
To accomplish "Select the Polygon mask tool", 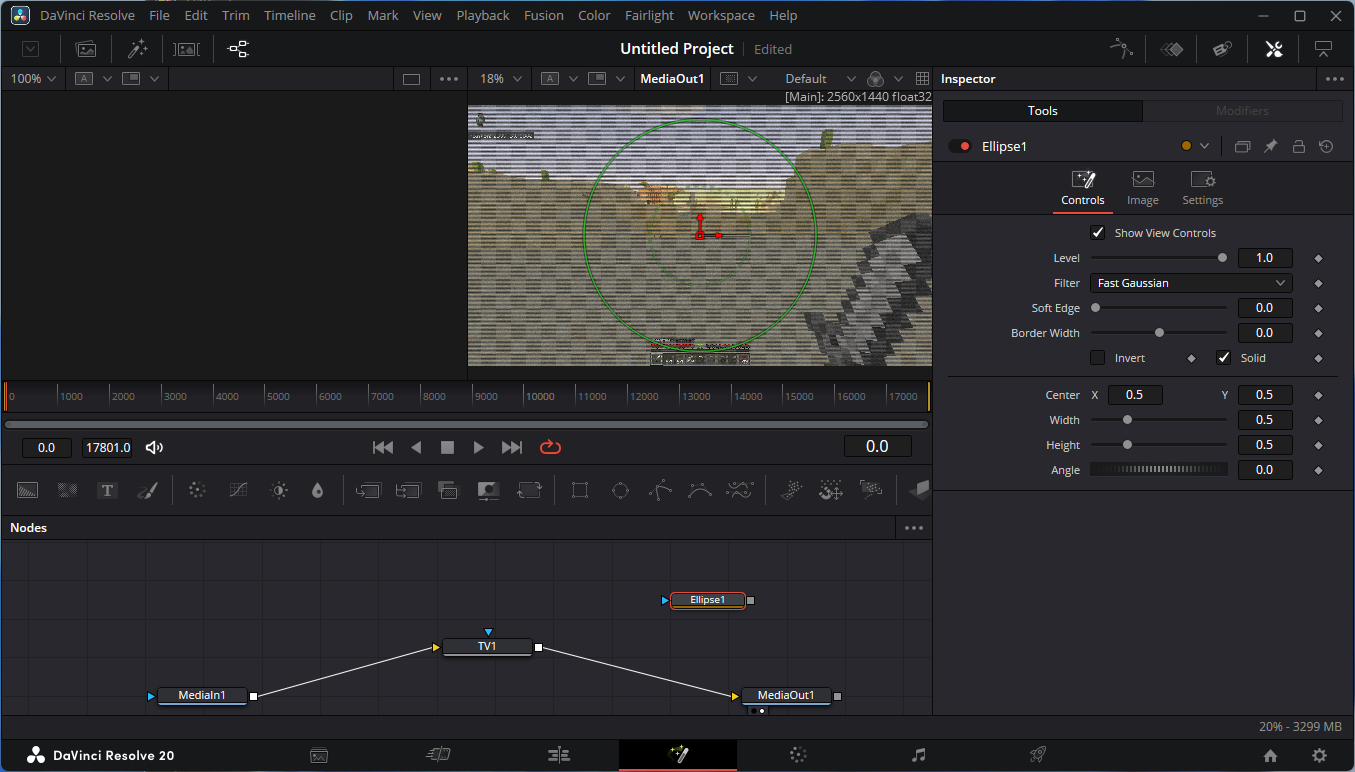I will pyautogui.click(x=659, y=490).
